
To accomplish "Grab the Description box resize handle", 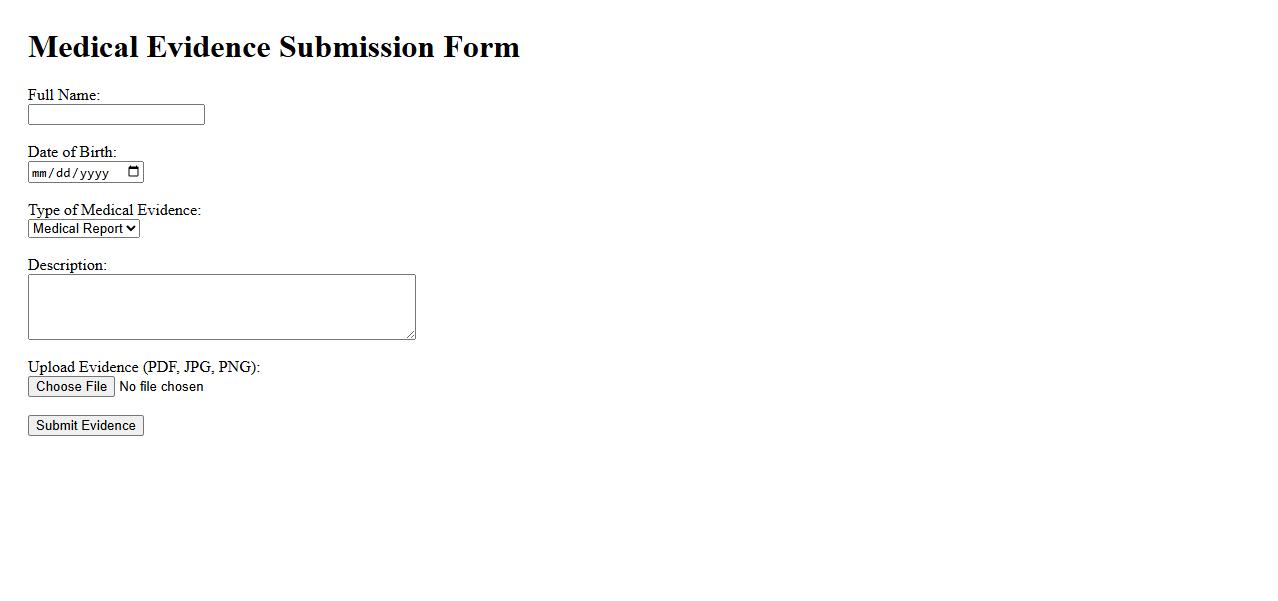I will pos(411,335).
